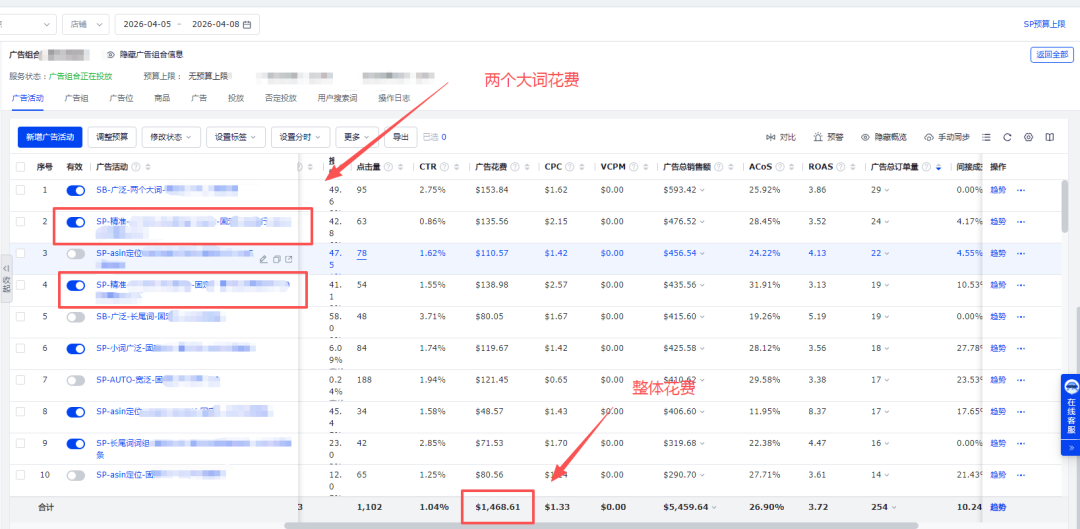The width and height of the screenshot is (1080, 529).
Task: Click help icon next to 广告活动 header
Action: 136,167
